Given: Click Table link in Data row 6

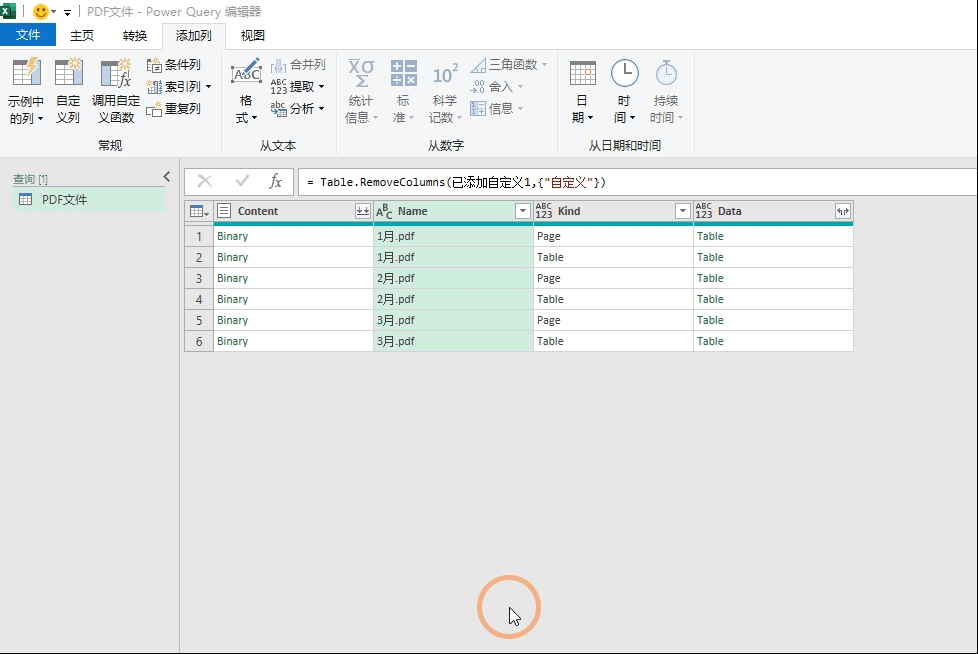Looking at the screenshot, I should click(x=710, y=341).
